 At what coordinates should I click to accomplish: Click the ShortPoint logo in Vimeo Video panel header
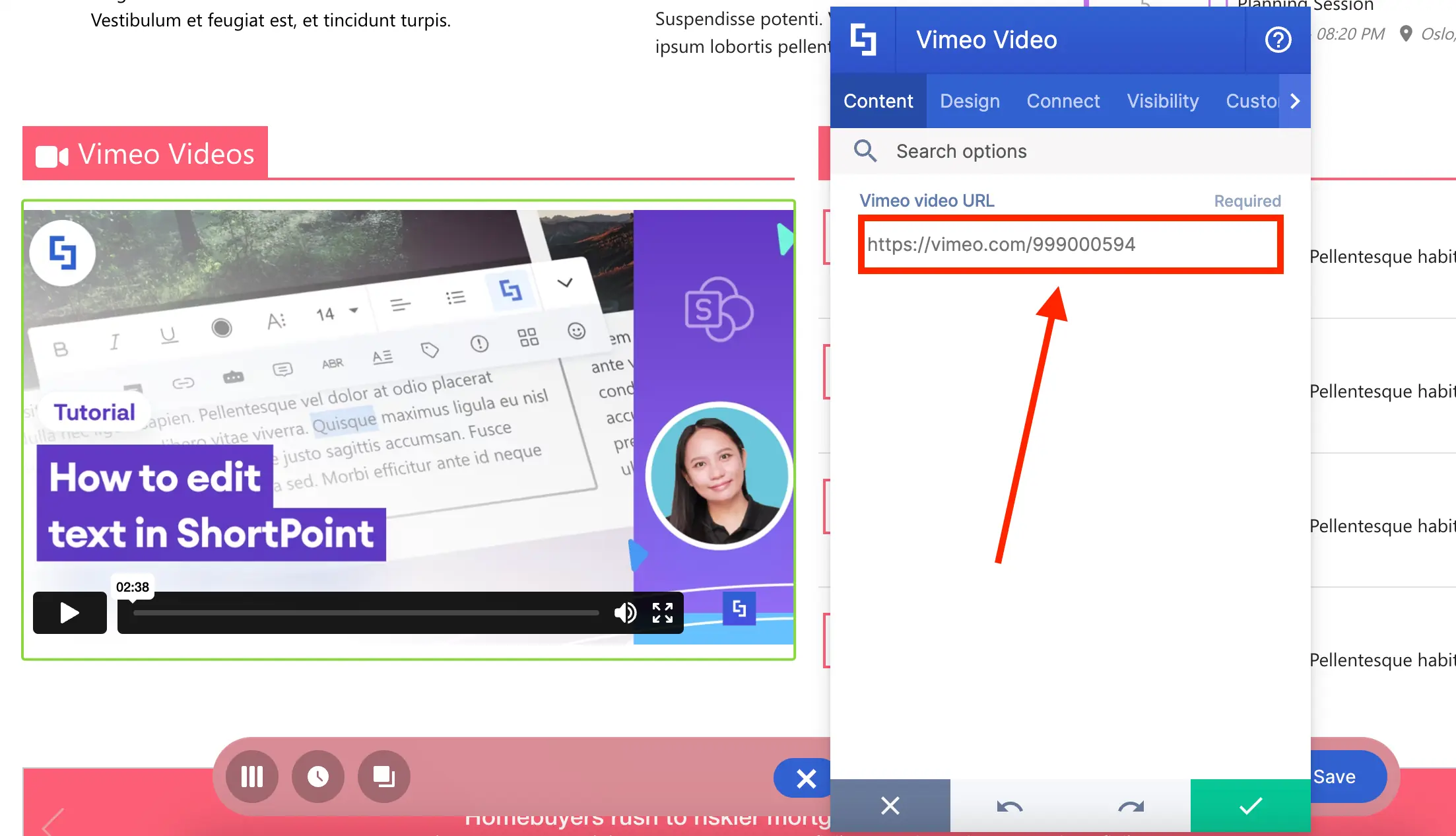click(863, 40)
